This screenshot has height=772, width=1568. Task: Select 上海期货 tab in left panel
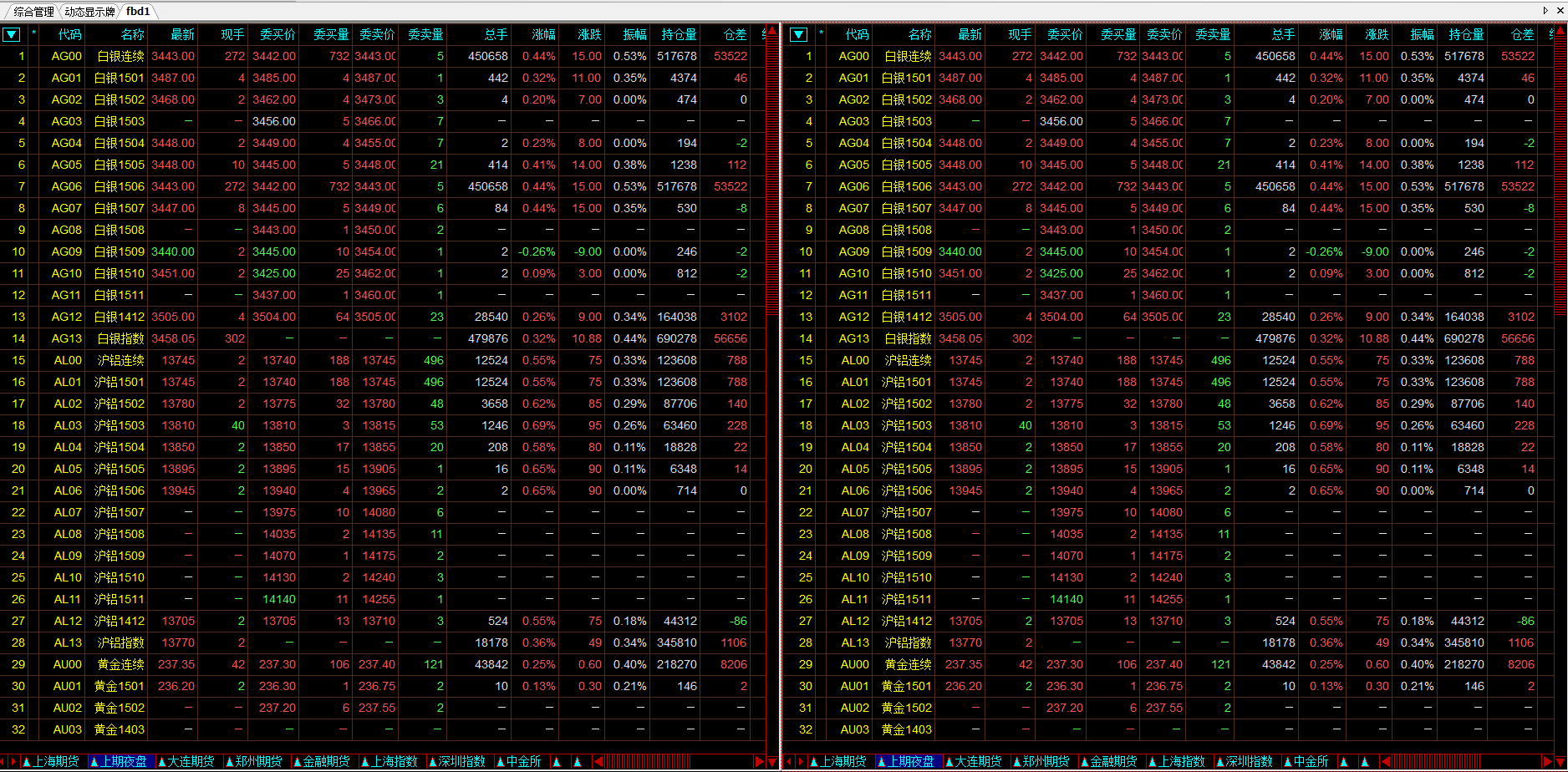51,762
